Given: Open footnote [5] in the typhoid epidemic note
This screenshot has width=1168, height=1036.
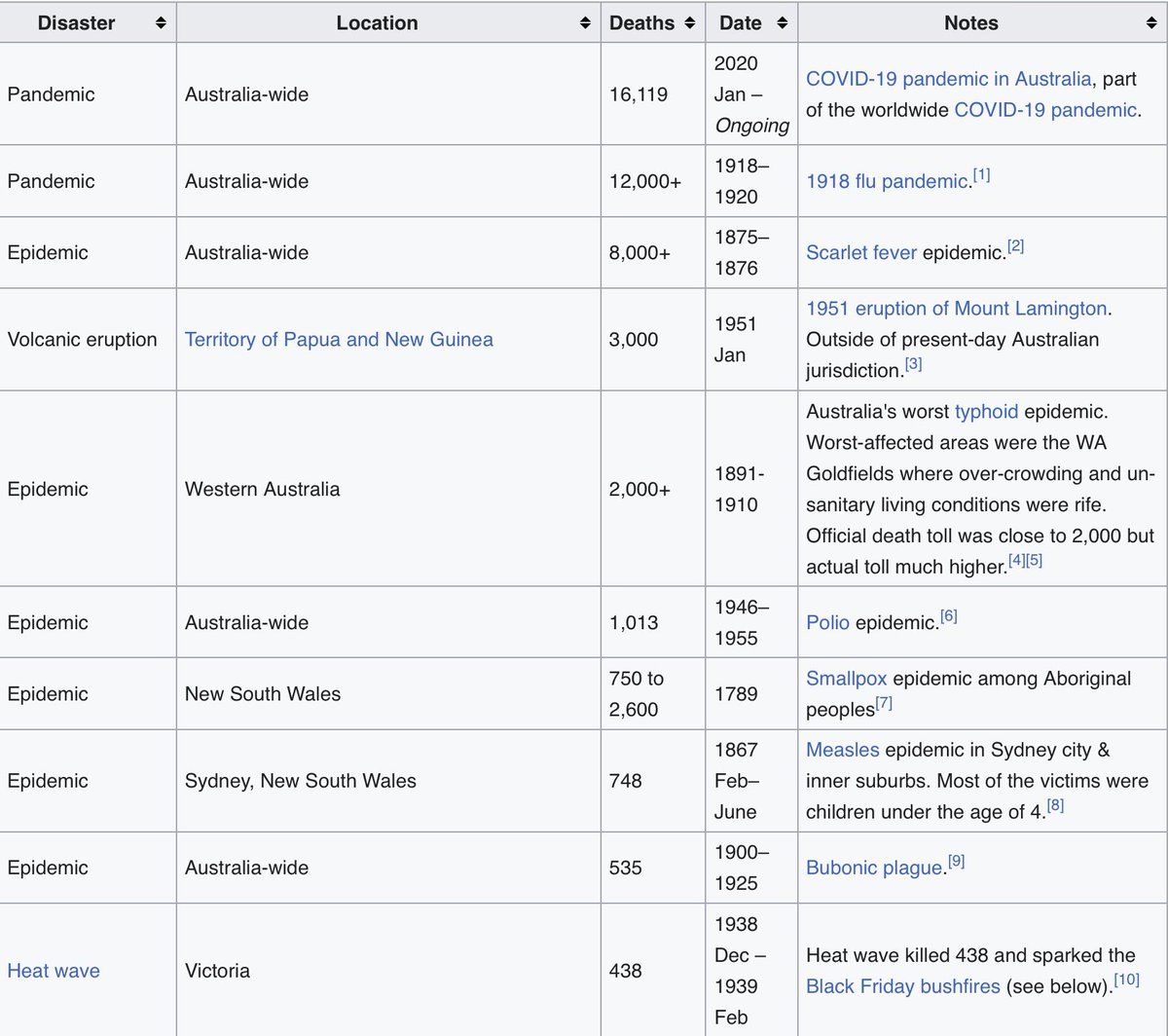Looking at the screenshot, I should click(1034, 561).
